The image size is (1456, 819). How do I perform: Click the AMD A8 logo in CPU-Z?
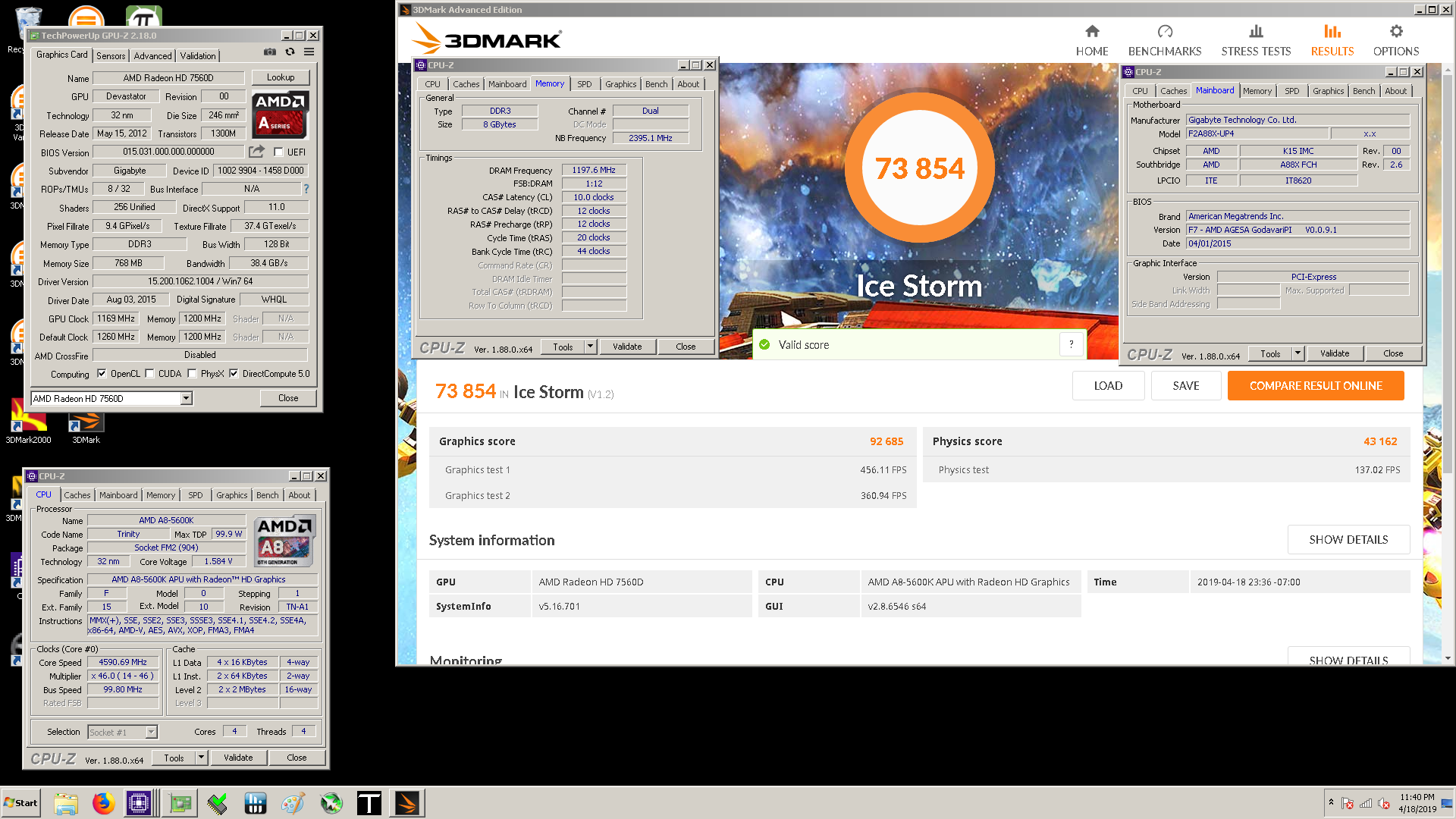point(284,541)
